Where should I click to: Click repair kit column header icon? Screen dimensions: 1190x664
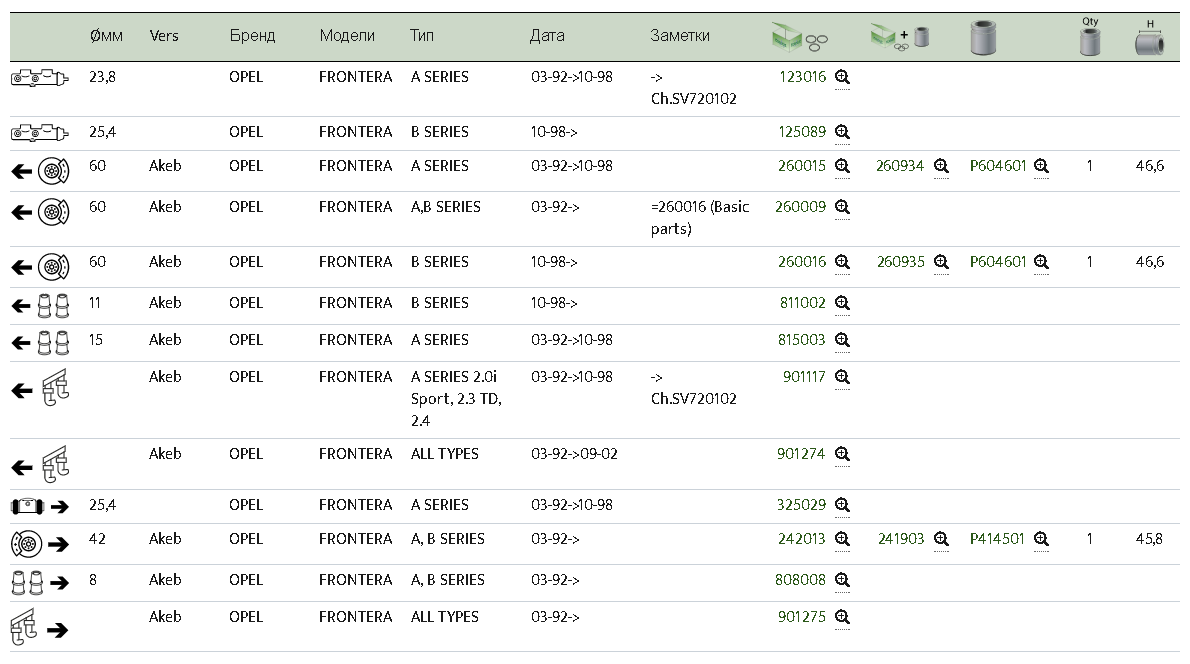coord(800,39)
